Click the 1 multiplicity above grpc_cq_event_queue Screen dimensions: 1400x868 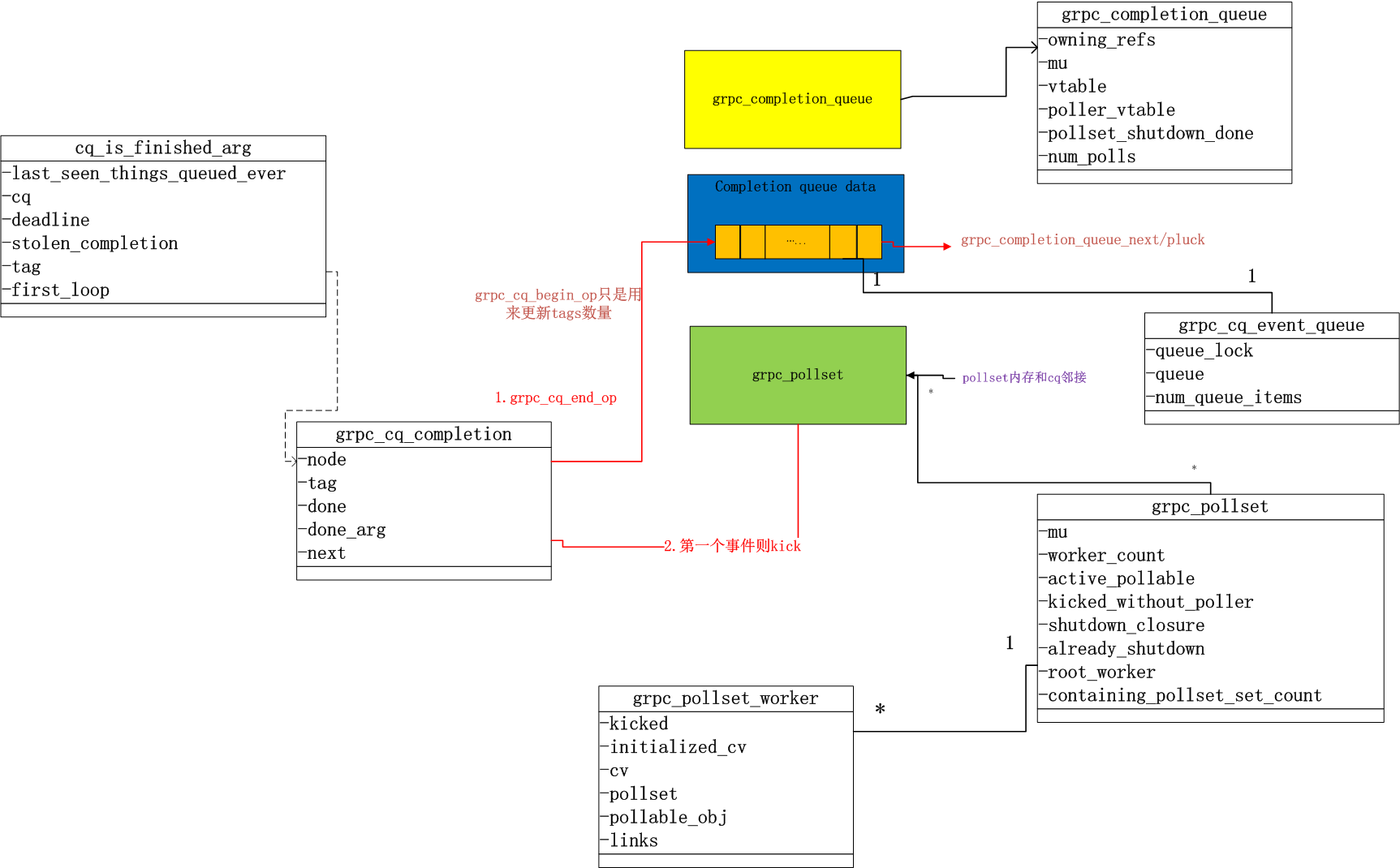pyautogui.click(x=1251, y=276)
